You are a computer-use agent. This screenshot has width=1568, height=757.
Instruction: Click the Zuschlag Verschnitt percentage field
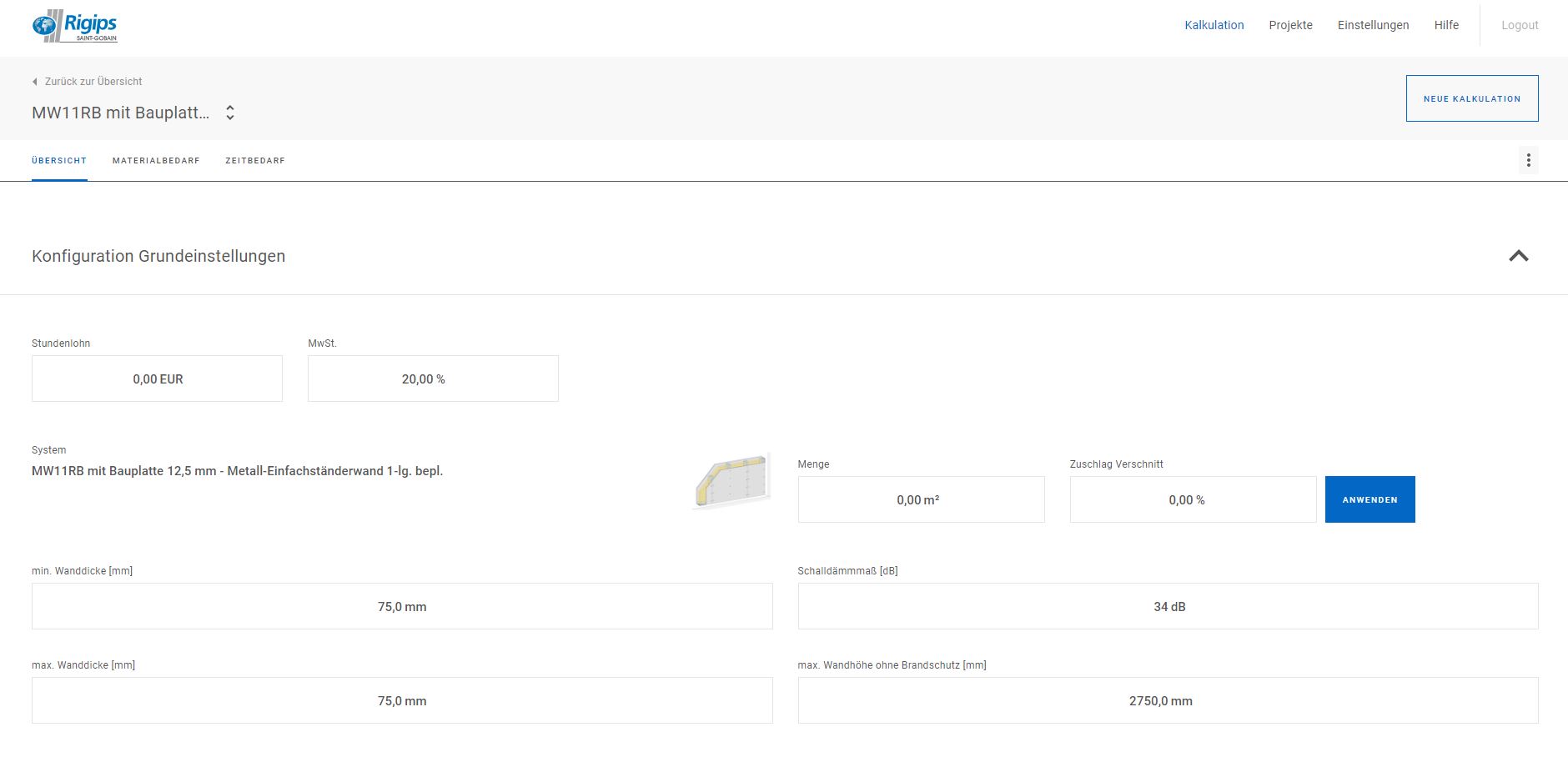point(1193,499)
